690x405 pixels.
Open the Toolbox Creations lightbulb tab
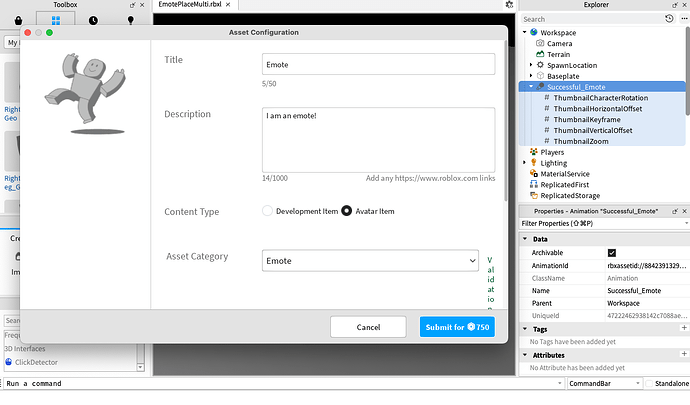[x=129, y=20]
